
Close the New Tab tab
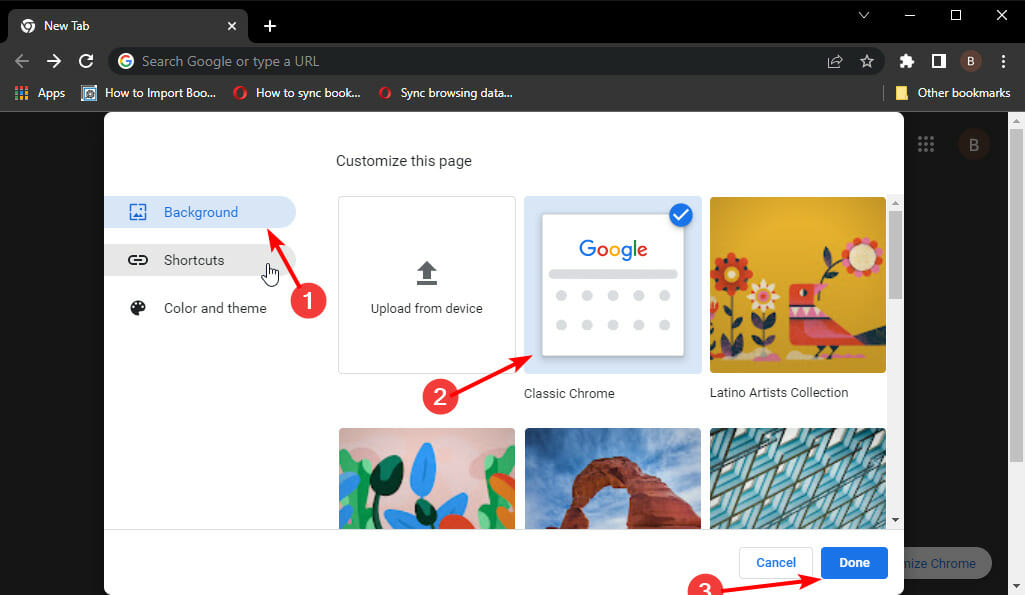pos(232,26)
